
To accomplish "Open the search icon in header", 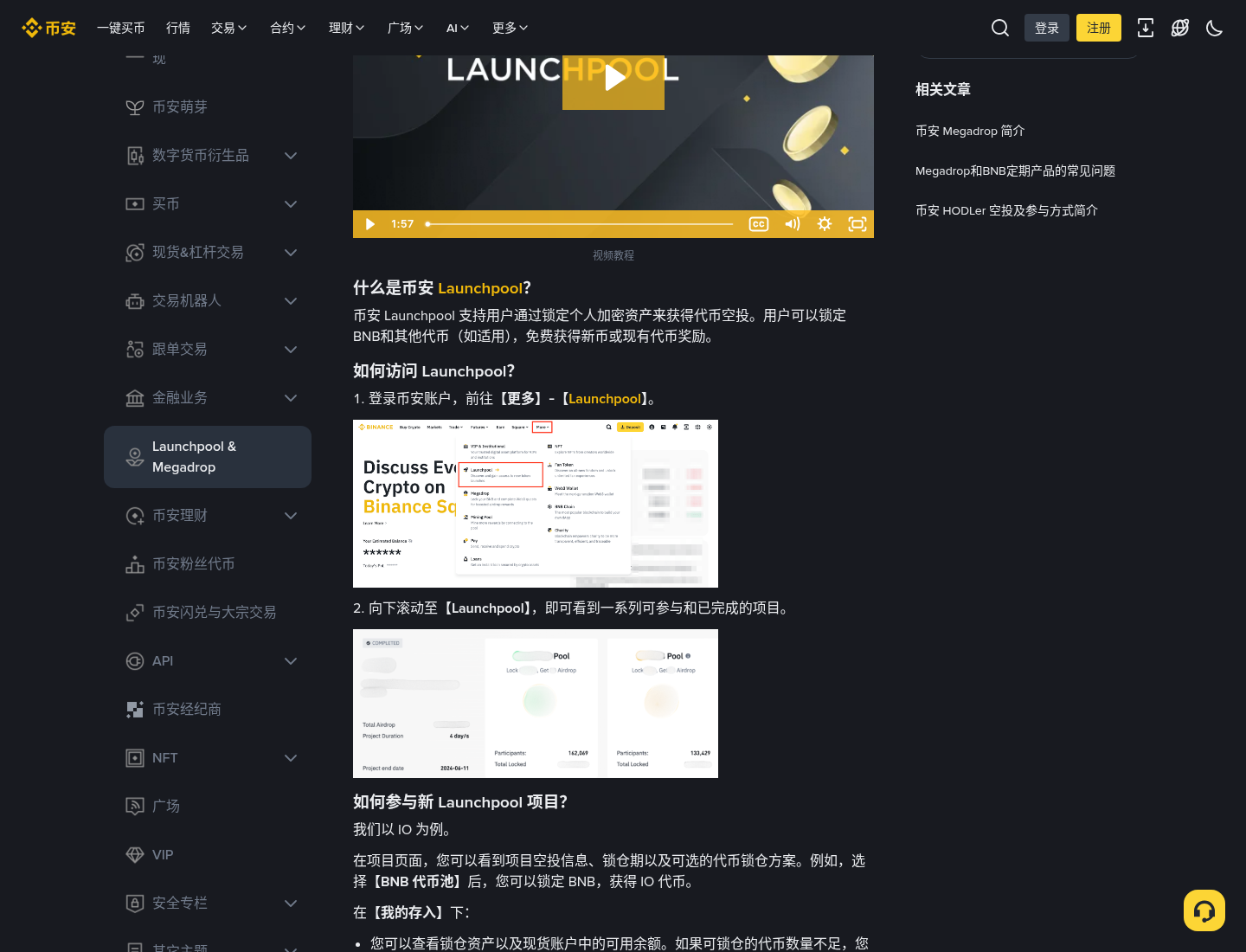I will [x=1000, y=28].
